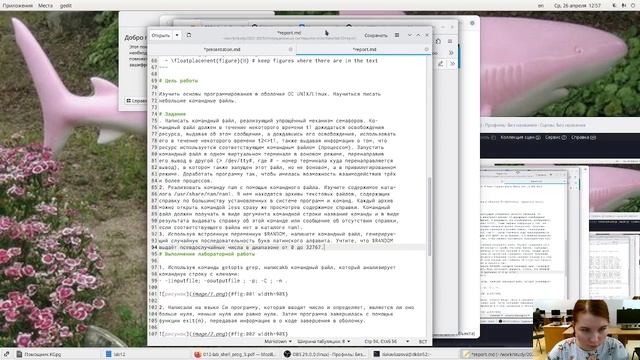This screenshot has height=360, width=640.
Task: Open Сервис menu in OBS window
Action: [x=556, y=138]
